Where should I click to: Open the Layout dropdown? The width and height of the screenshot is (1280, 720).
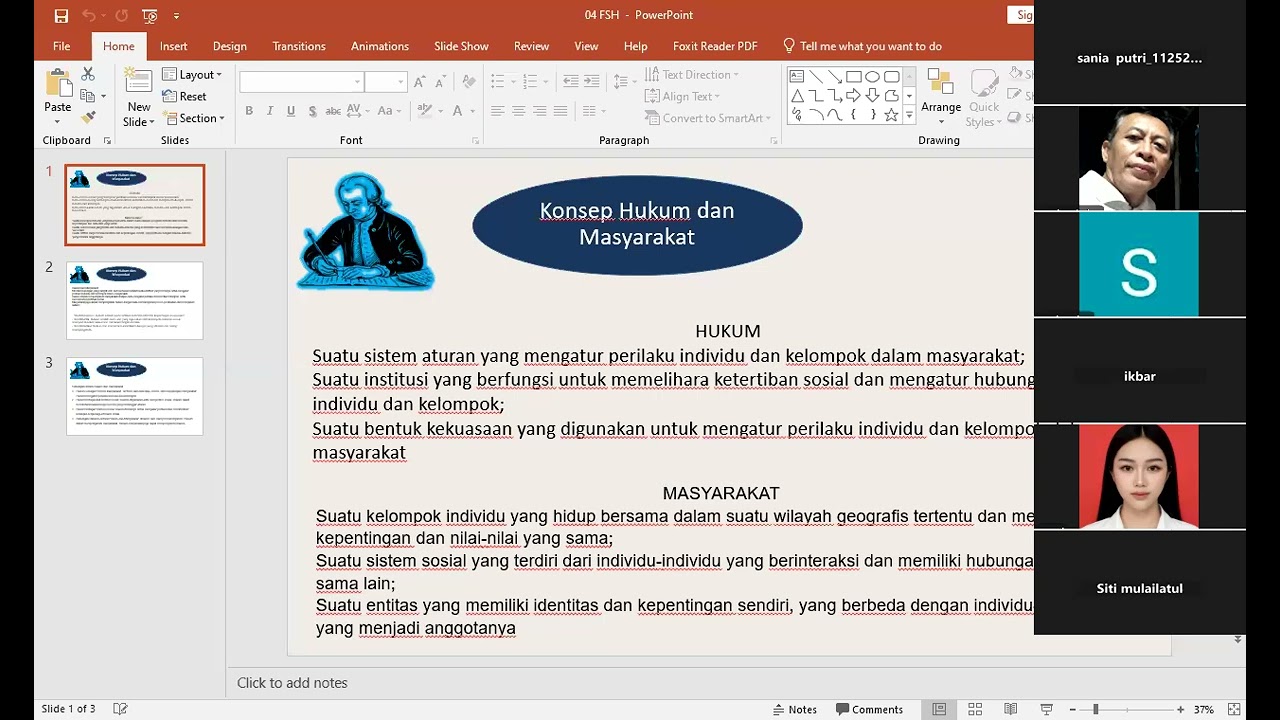click(x=192, y=74)
